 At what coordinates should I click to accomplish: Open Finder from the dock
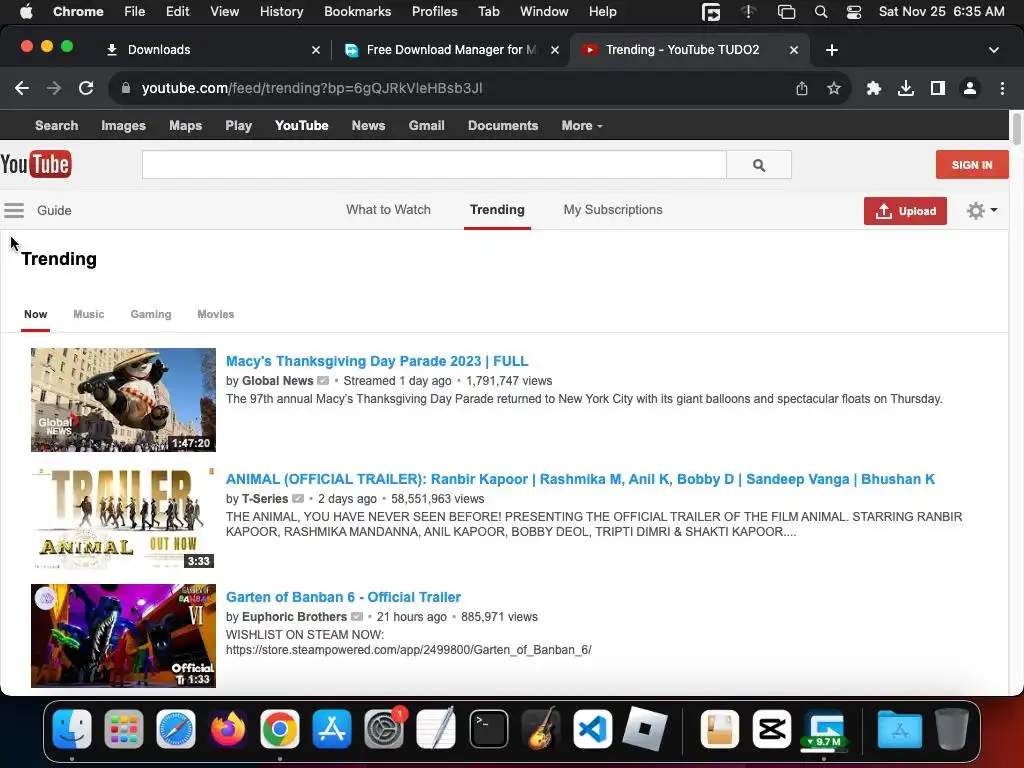[72, 728]
